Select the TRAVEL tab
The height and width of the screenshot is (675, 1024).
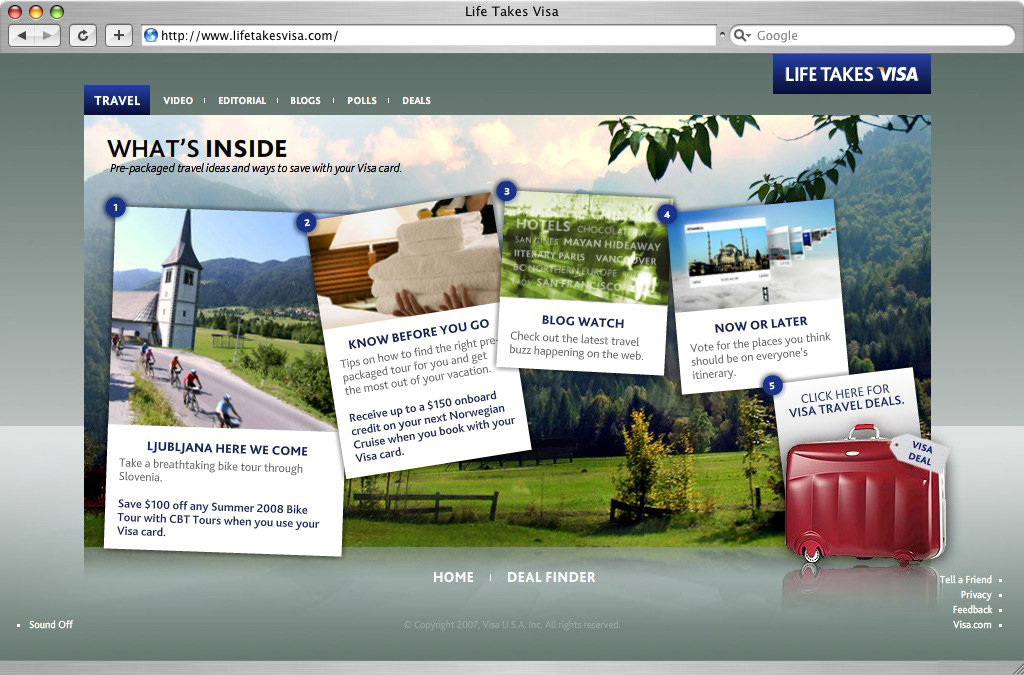click(x=117, y=100)
